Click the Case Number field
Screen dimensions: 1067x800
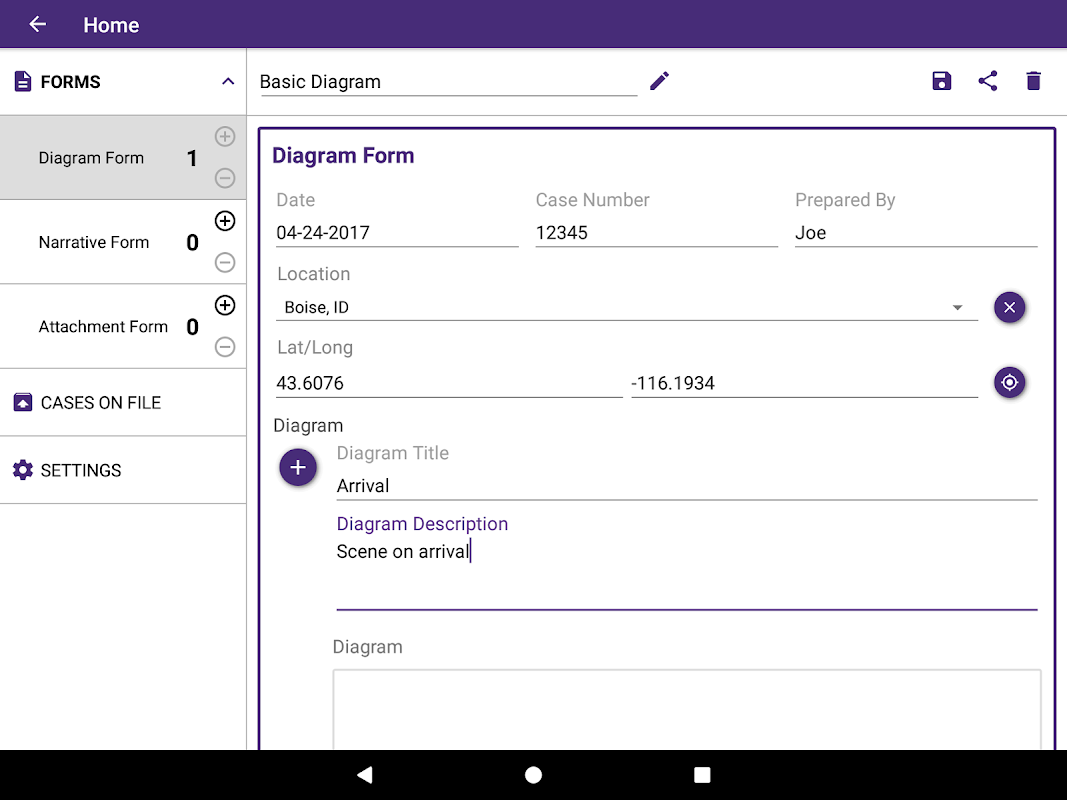pyautogui.click(x=656, y=233)
